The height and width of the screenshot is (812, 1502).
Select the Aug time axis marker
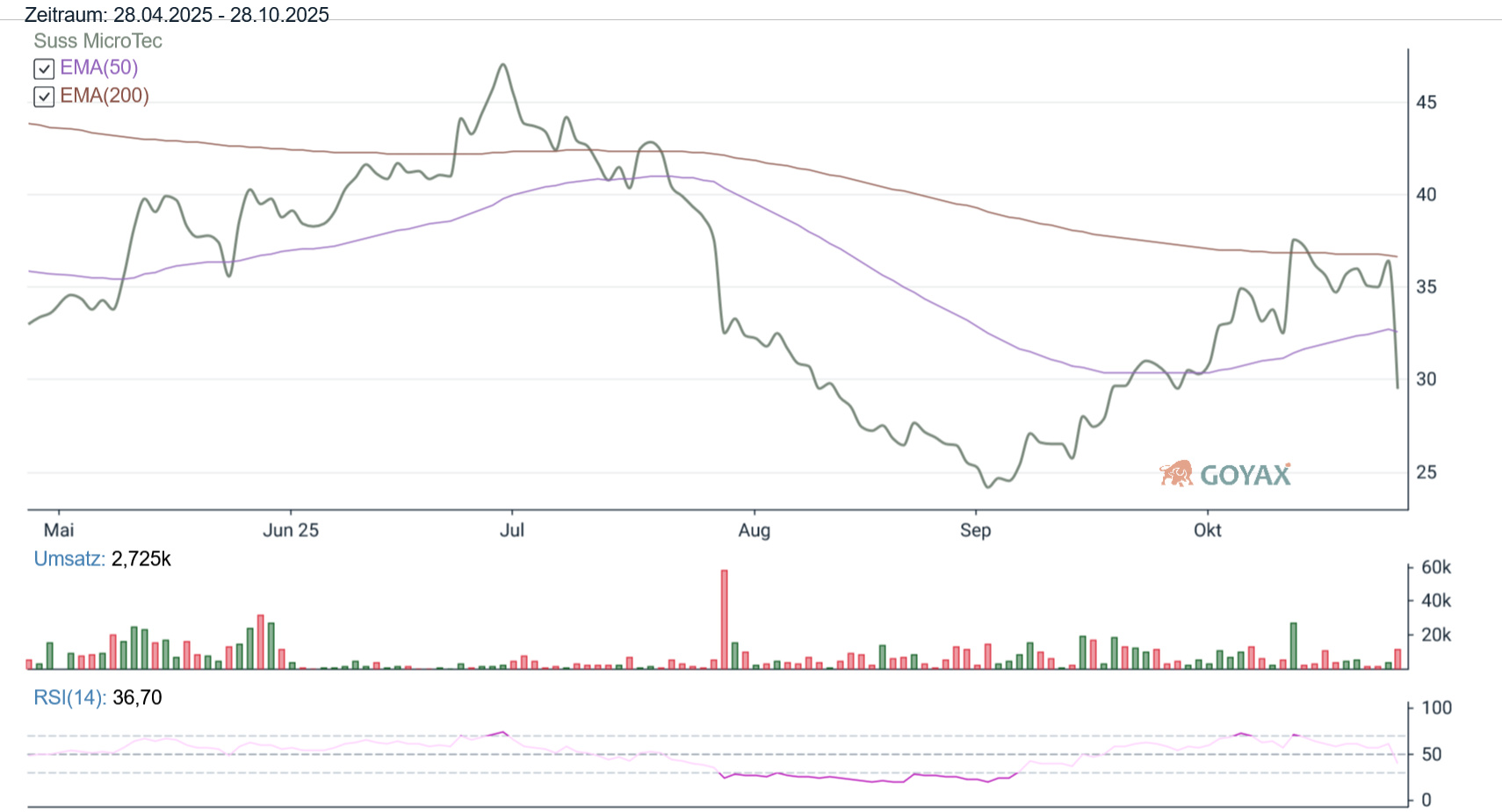(754, 530)
